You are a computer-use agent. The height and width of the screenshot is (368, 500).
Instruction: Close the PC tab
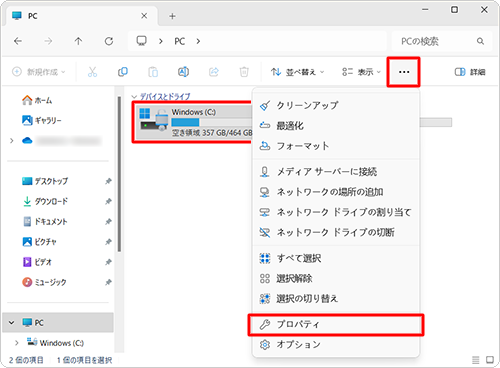[144, 16]
